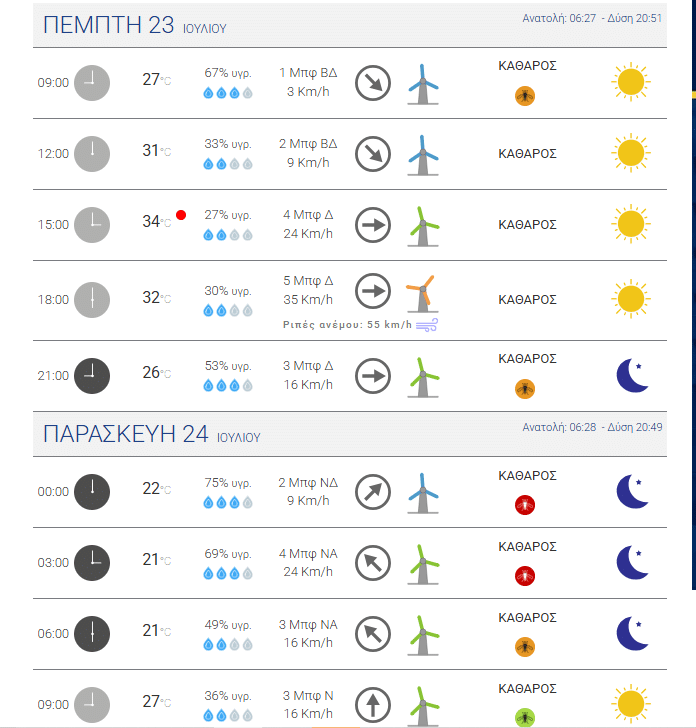
Task: Click the red mosquito indicator at 00:00
Action: point(525,505)
